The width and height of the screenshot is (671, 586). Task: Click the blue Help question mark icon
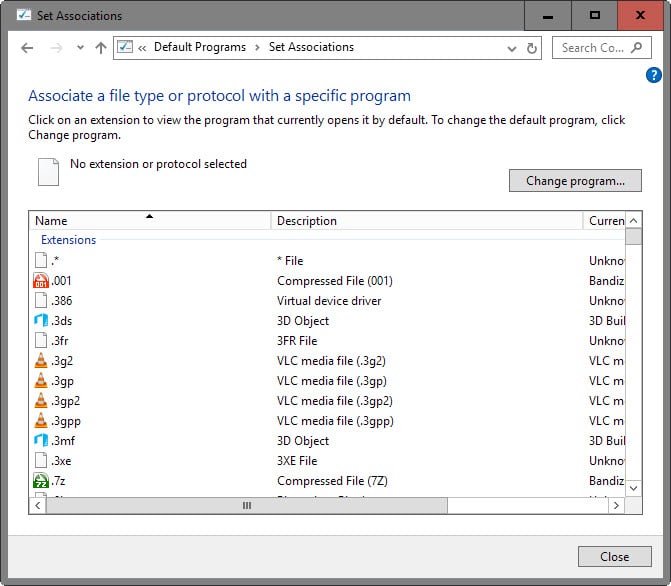pyautogui.click(x=654, y=75)
